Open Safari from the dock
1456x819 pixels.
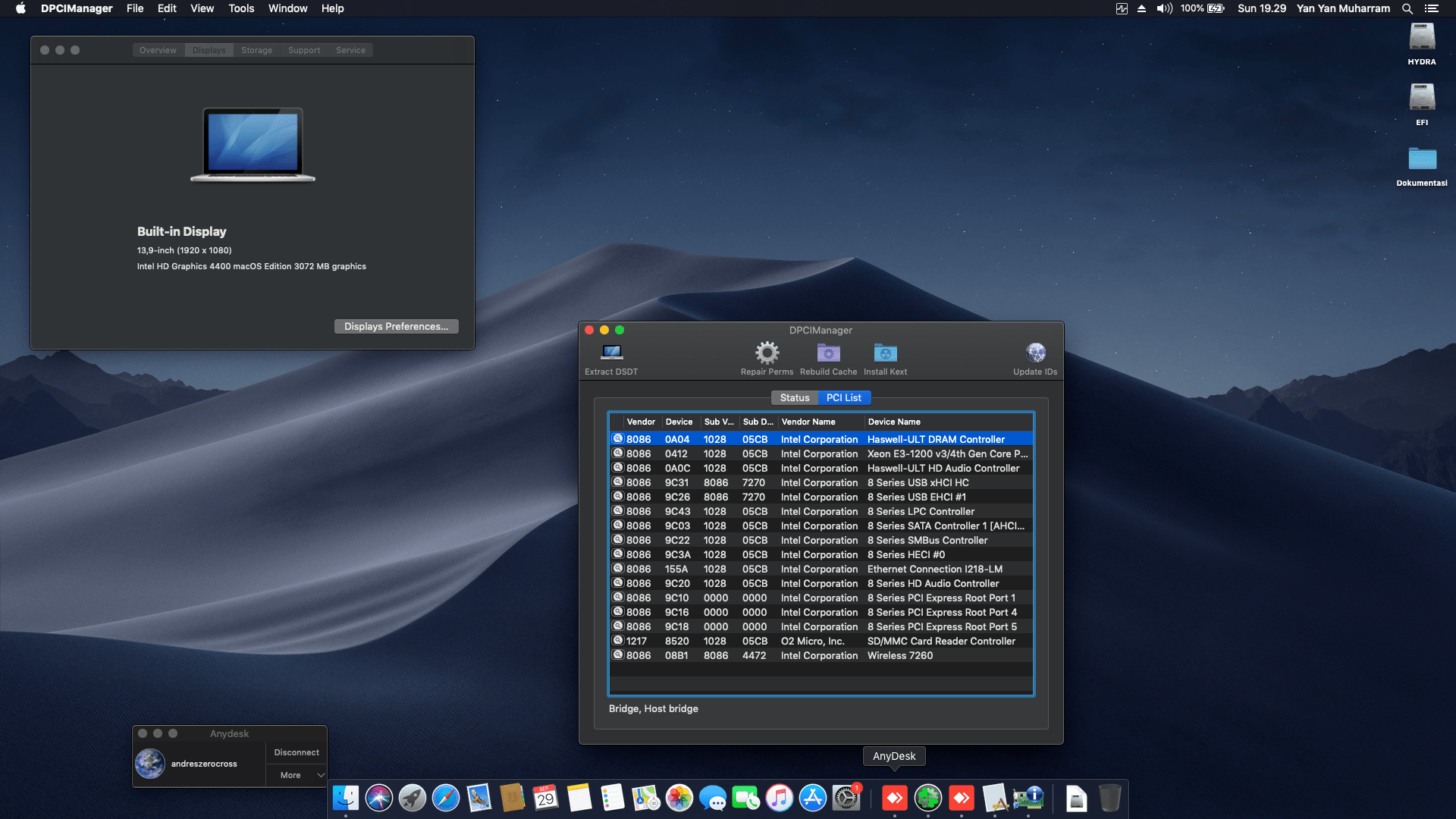tap(446, 798)
